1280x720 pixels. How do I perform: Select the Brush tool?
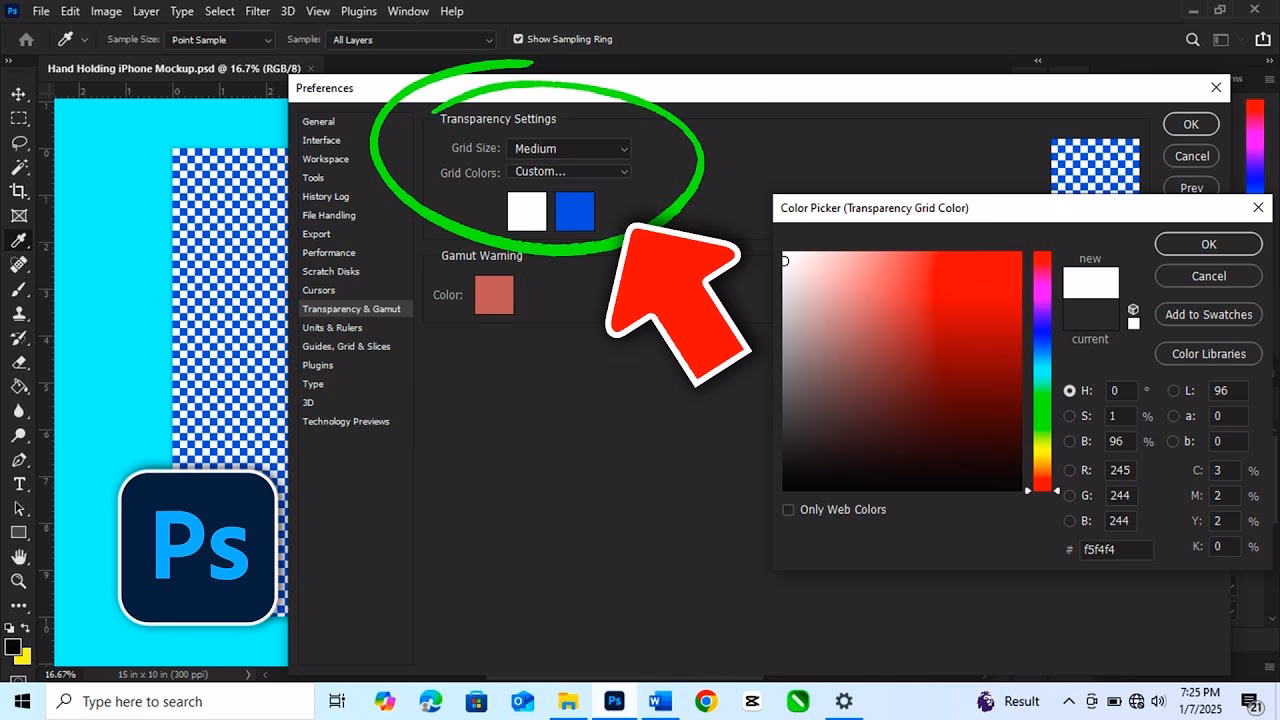click(x=18, y=290)
